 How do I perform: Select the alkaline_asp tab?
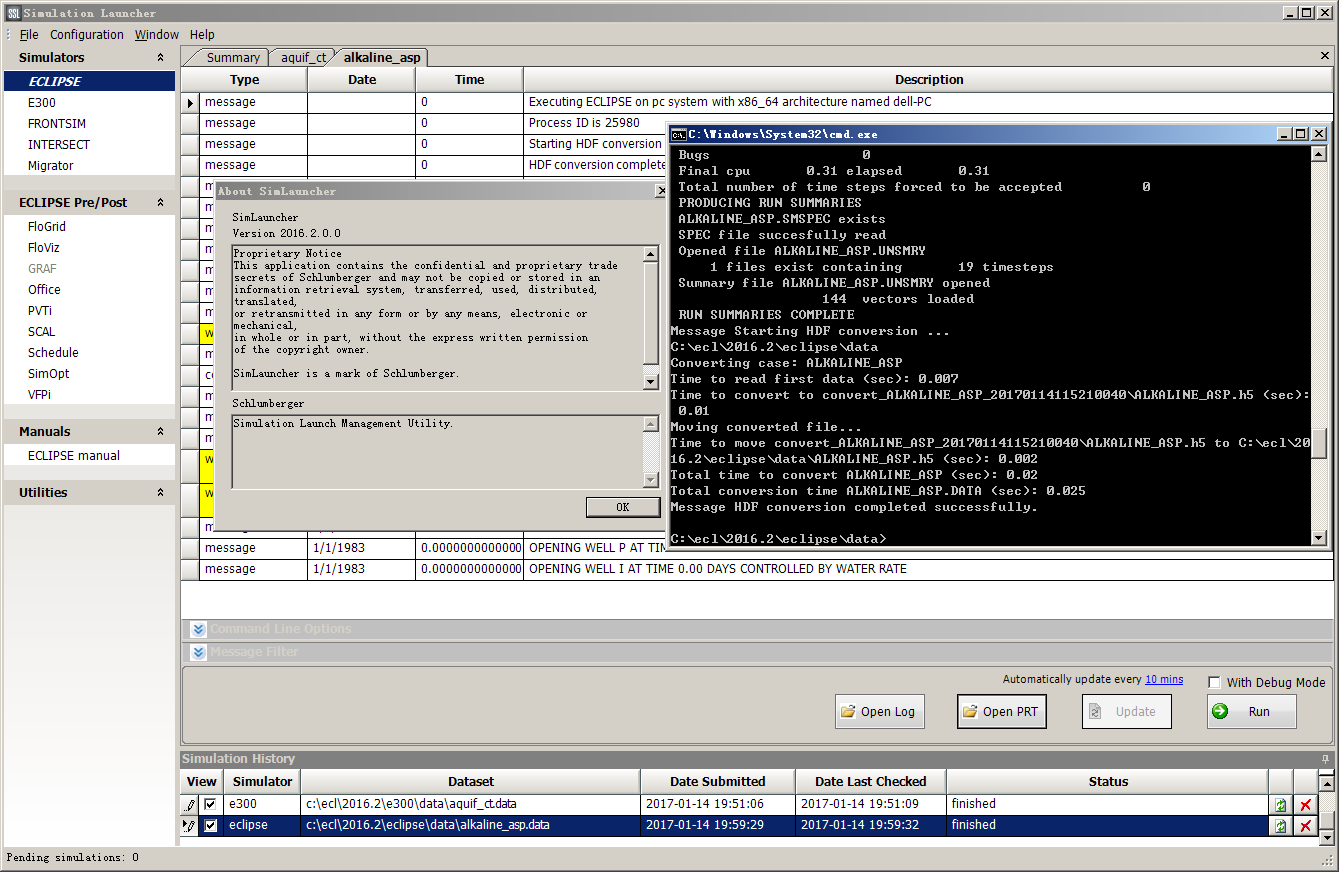point(382,57)
